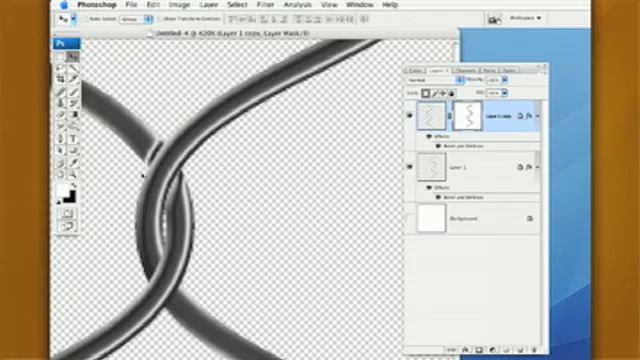
Task: Enable the Auto-Select checkbox
Action: [x=86, y=19]
